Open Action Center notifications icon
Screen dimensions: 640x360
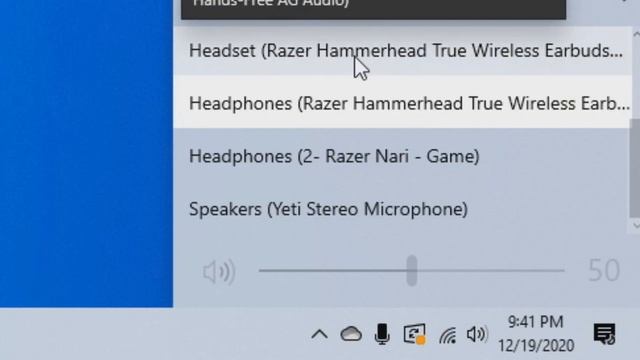[604, 334]
